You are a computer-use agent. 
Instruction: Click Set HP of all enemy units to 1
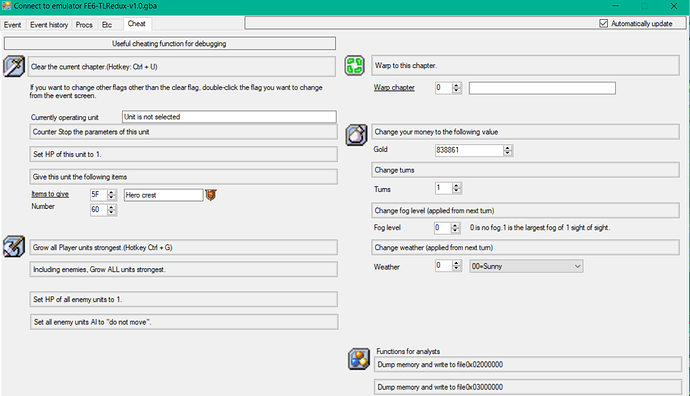[x=184, y=299]
